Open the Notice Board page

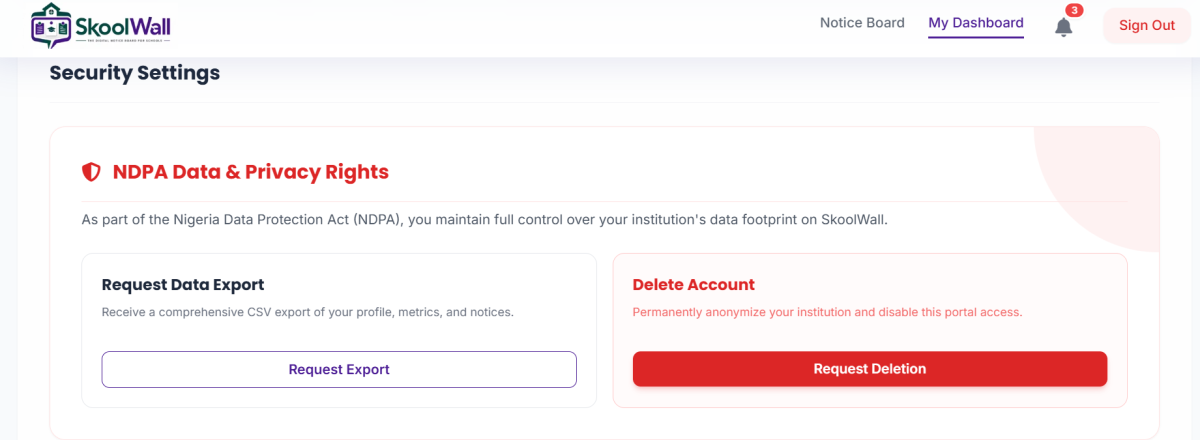(862, 23)
